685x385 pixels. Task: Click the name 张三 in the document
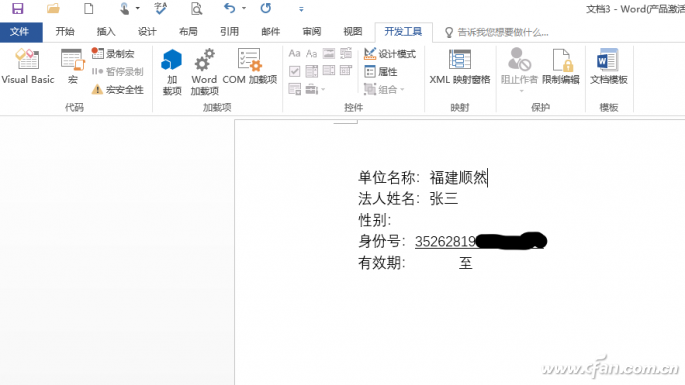[x=443, y=199]
